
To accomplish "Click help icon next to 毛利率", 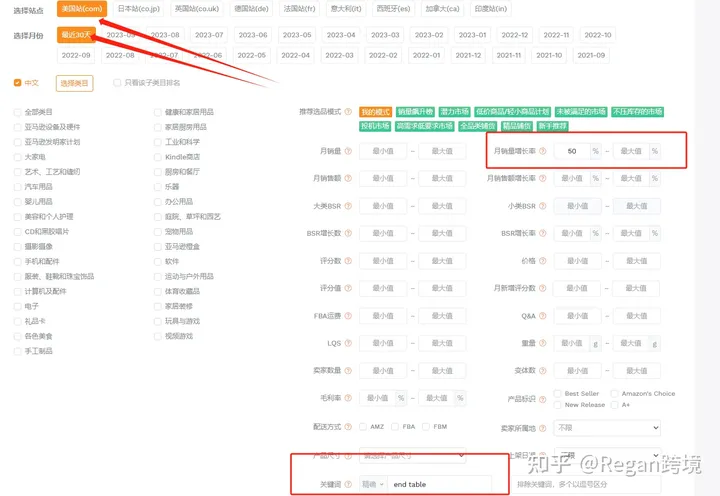I will point(348,398).
